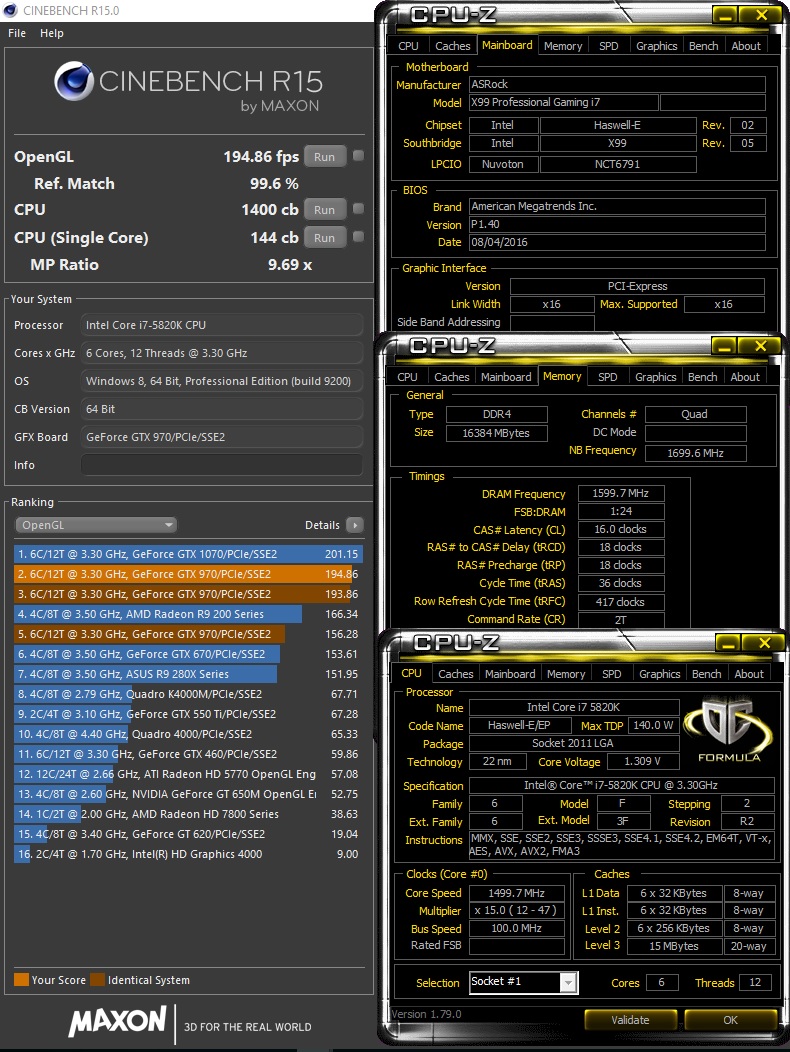Select ranking row 7 ASUS R9 280X Series
This screenshot has width=790, height=1052.
(x=189, y=674)
